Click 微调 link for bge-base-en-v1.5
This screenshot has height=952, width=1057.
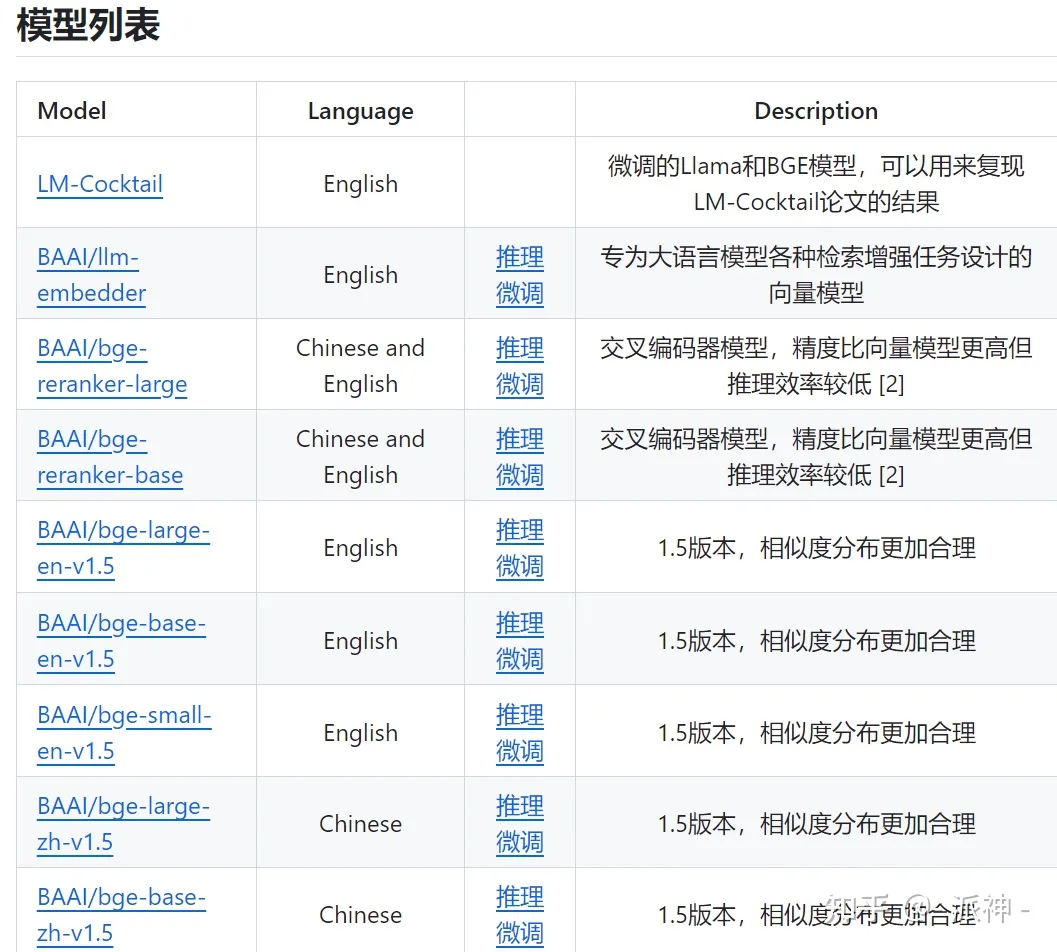(520, 659)
